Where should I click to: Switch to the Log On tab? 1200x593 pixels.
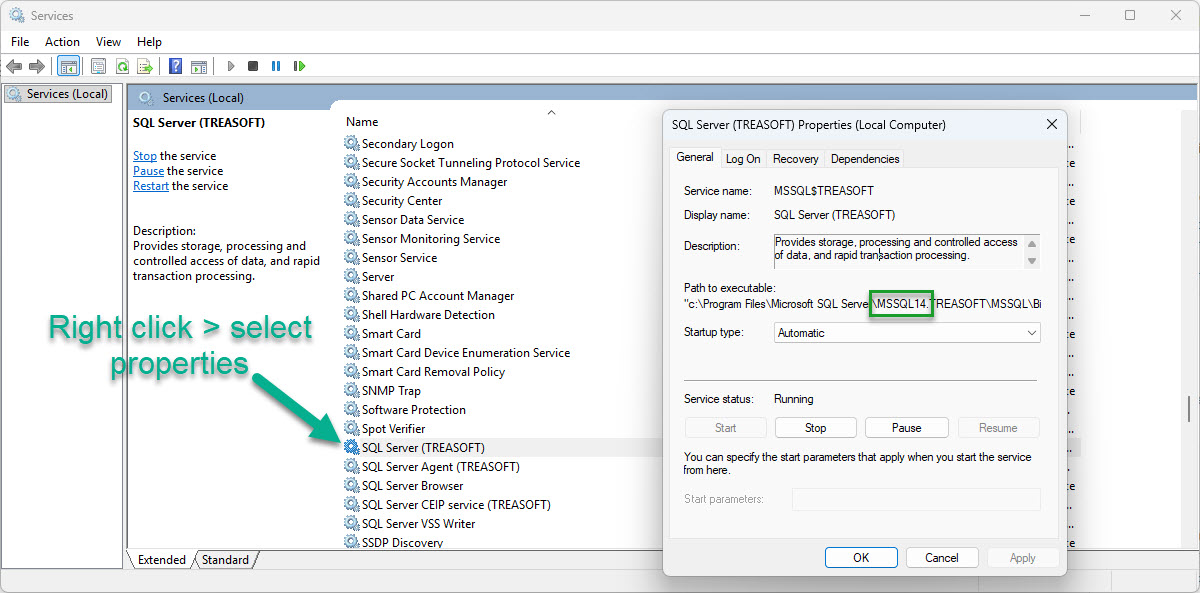click(x=743, y=159)
